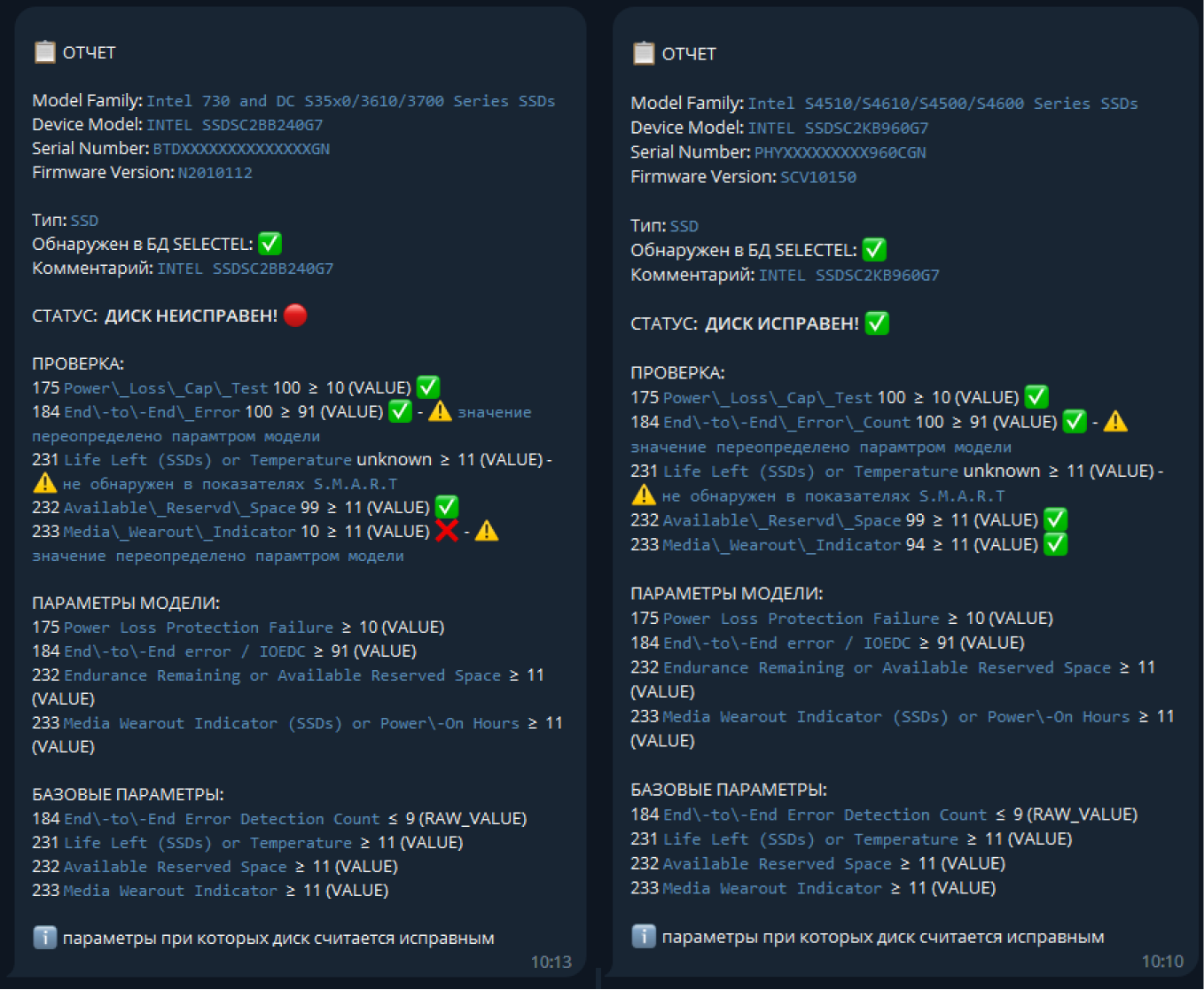Click the clipboard emoji in the 10:13 report header
Image resolution: width=1204 pixels, height=990 pixels.
point(44,52)
